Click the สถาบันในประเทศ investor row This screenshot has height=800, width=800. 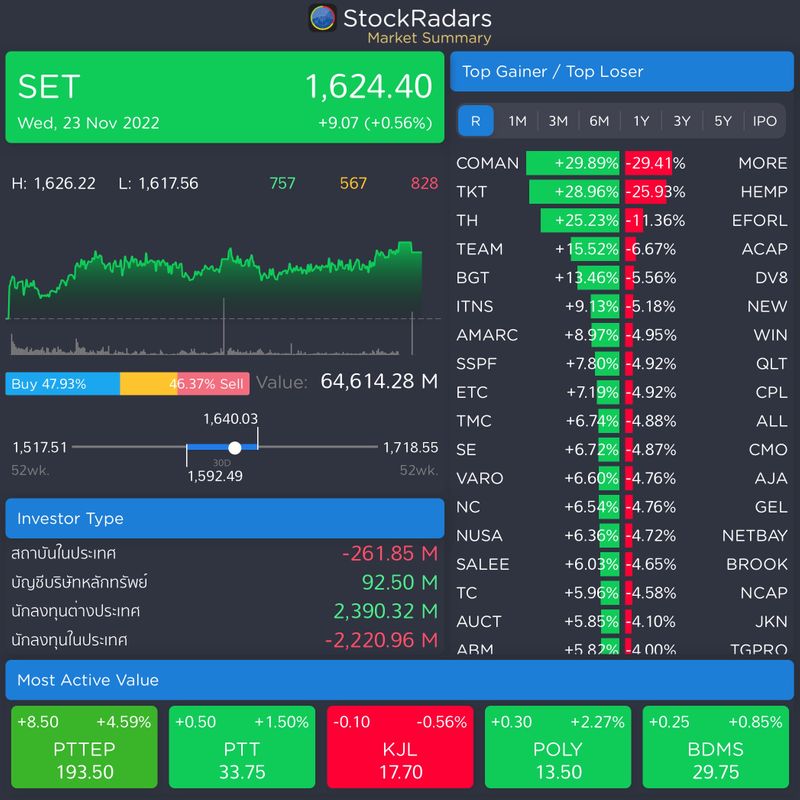[x=224, y=553]
